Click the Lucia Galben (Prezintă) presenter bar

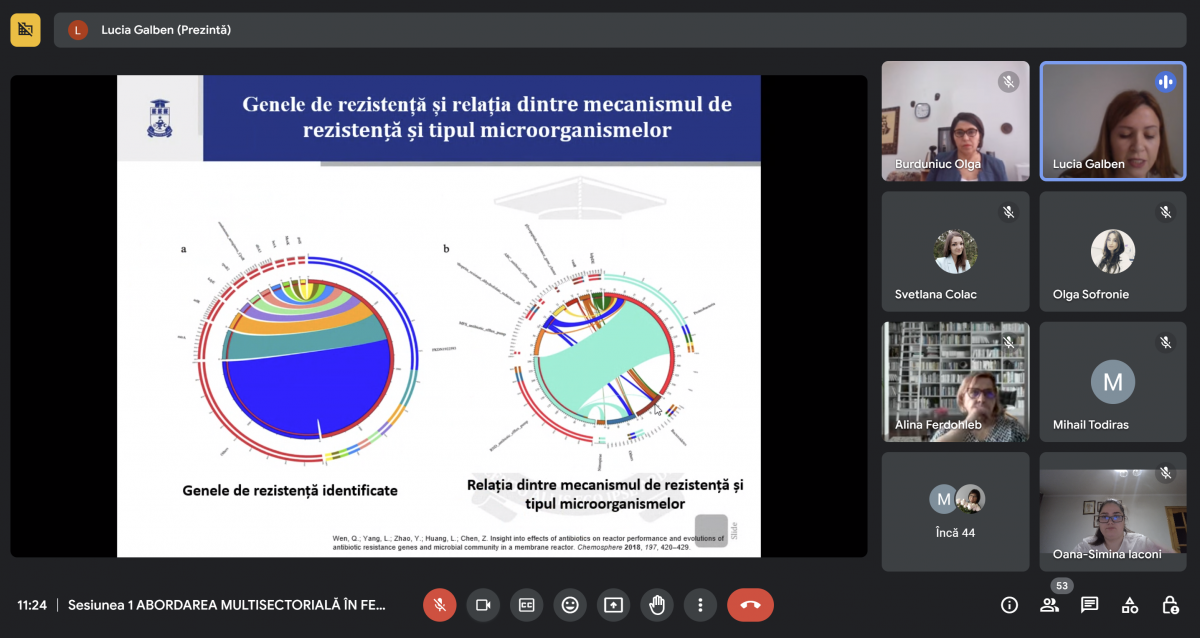[x=165, y=30]
